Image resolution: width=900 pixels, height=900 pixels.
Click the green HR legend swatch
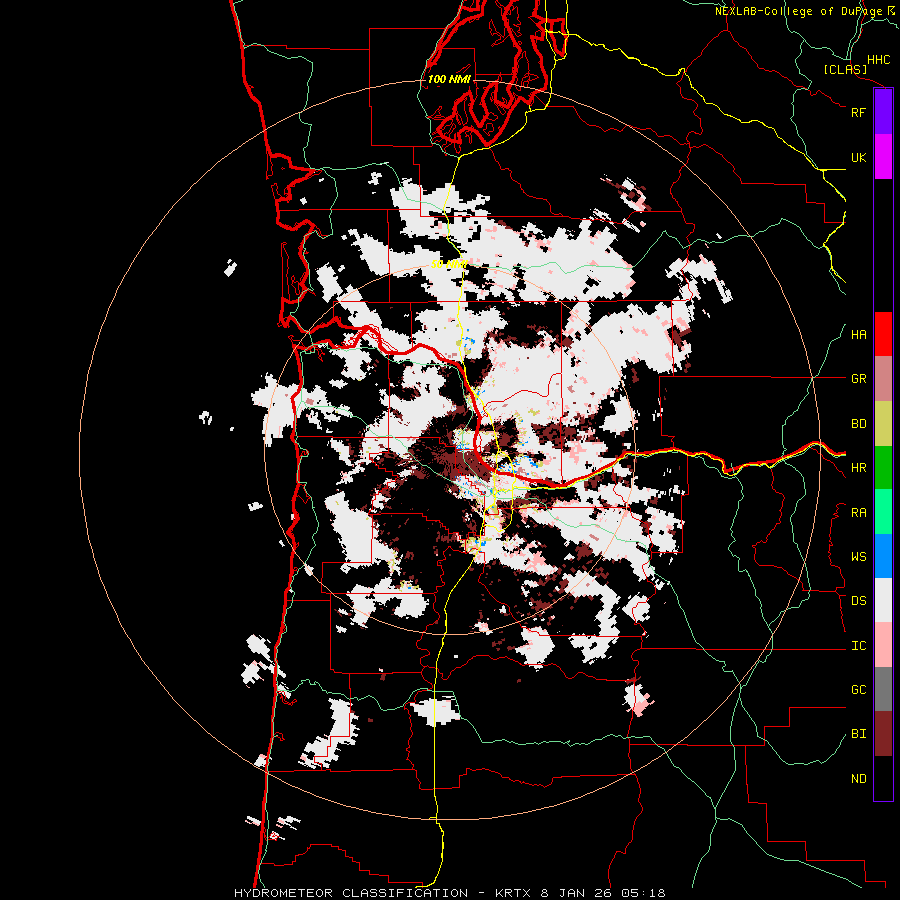pyautogui.click(x=883, y=468)
